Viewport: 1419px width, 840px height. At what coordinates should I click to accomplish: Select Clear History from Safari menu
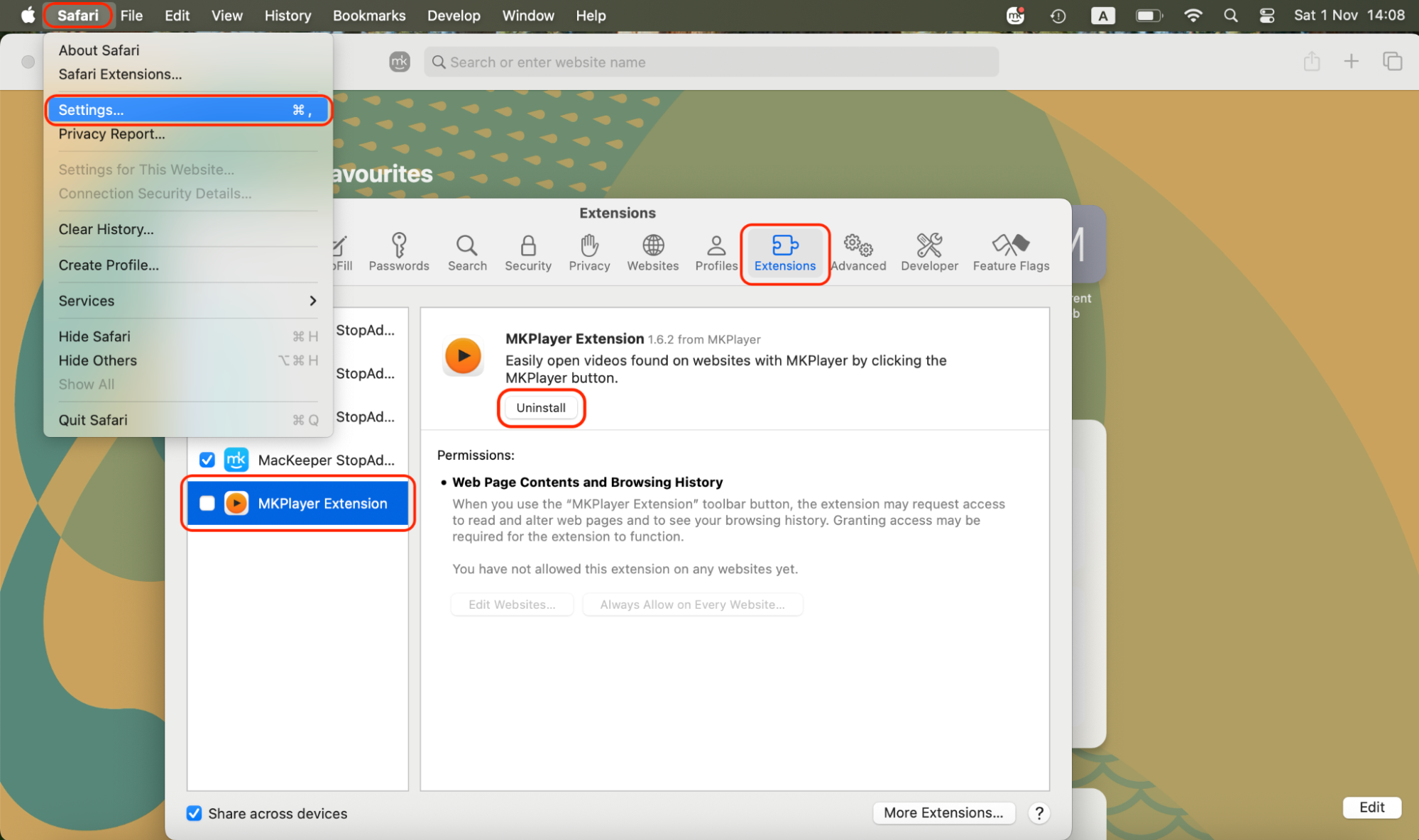tap(106, 228)
